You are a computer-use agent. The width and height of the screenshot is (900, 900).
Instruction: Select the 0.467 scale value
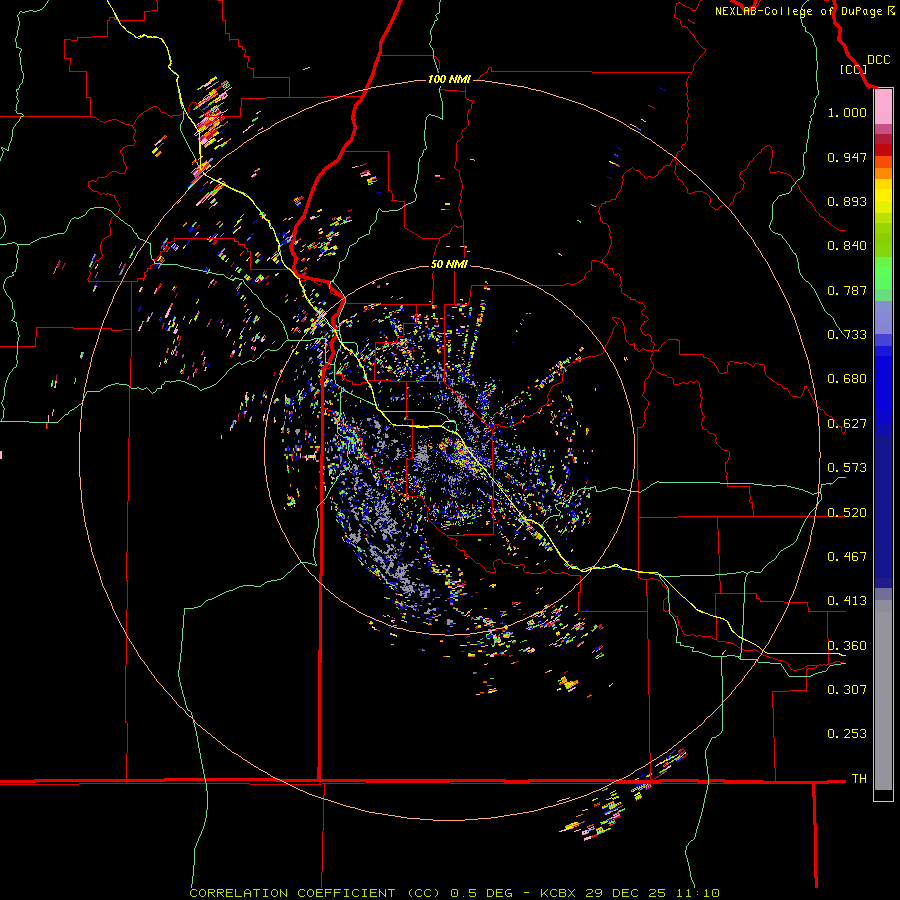(x=847, y=557)
